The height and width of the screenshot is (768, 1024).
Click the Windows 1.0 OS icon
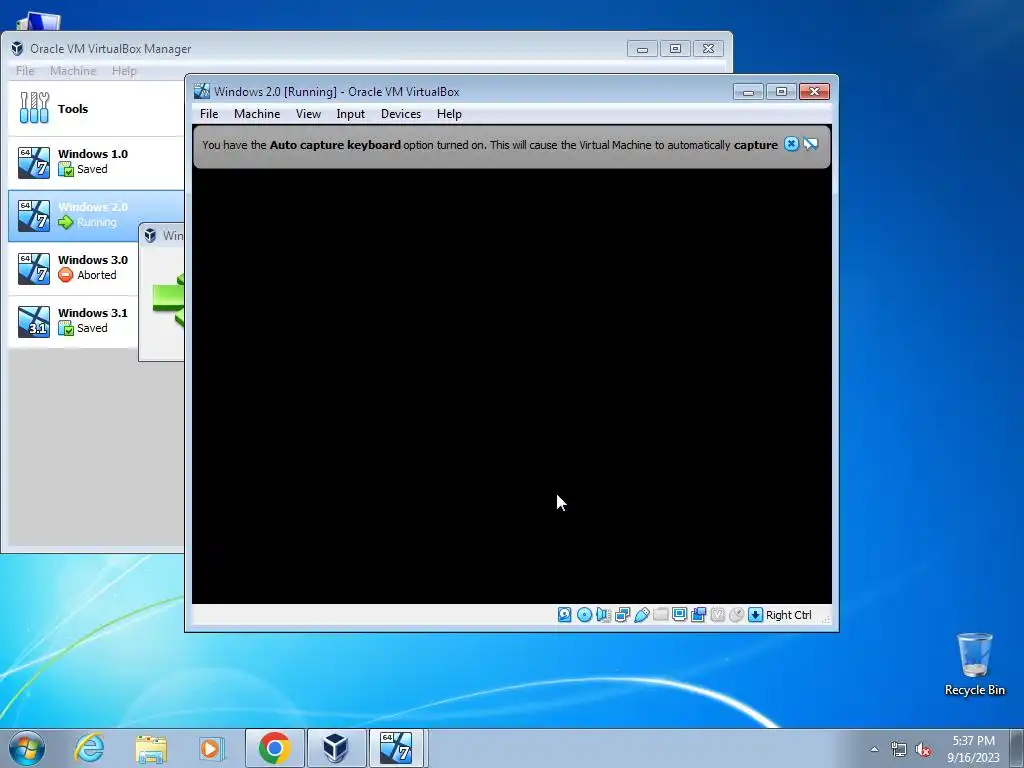(x=33, y=163)
